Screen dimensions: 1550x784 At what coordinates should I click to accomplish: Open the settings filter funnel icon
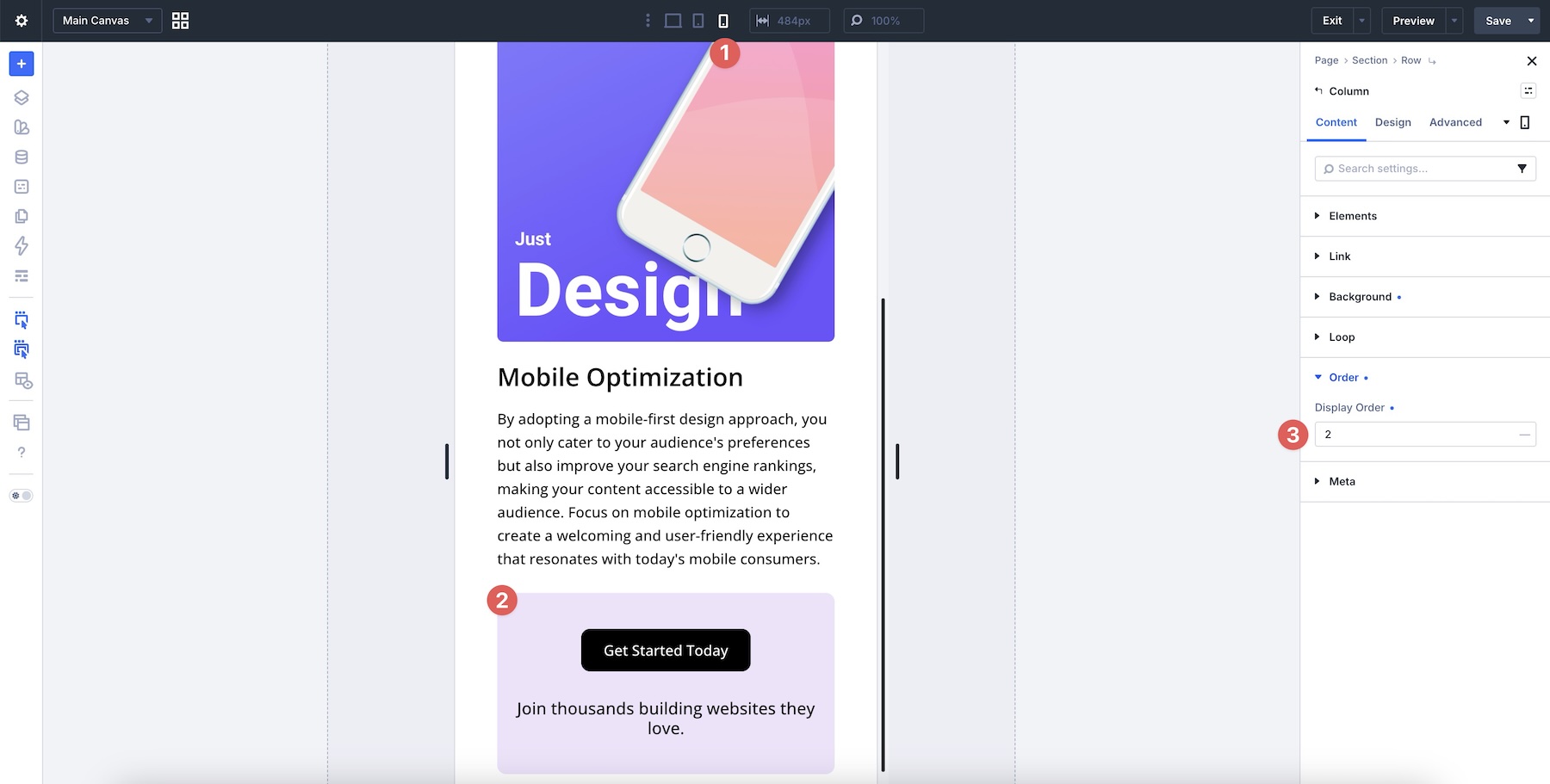pyautogui.click(x=1522, y=169)
